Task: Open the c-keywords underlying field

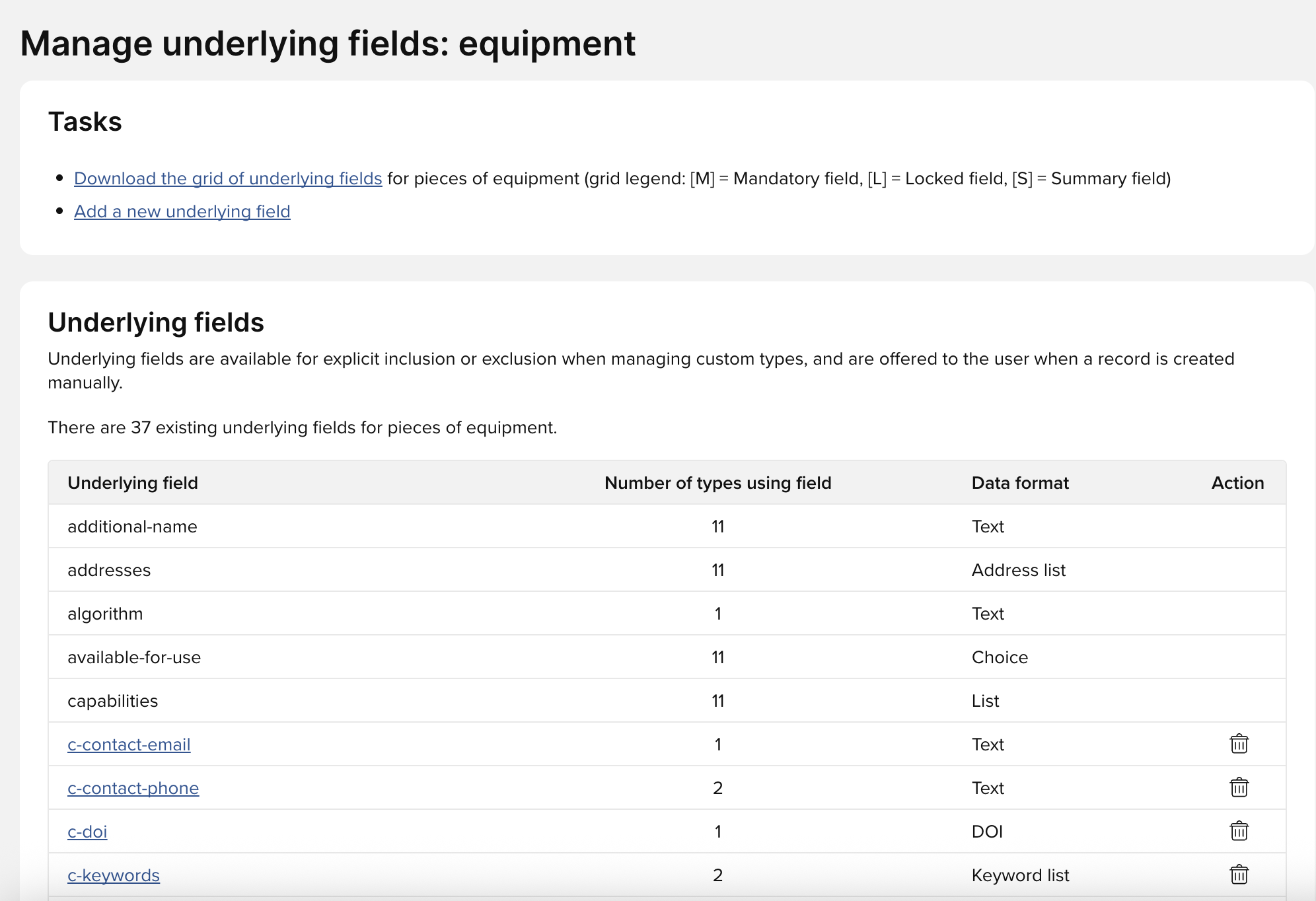Action: pos(114,875)
